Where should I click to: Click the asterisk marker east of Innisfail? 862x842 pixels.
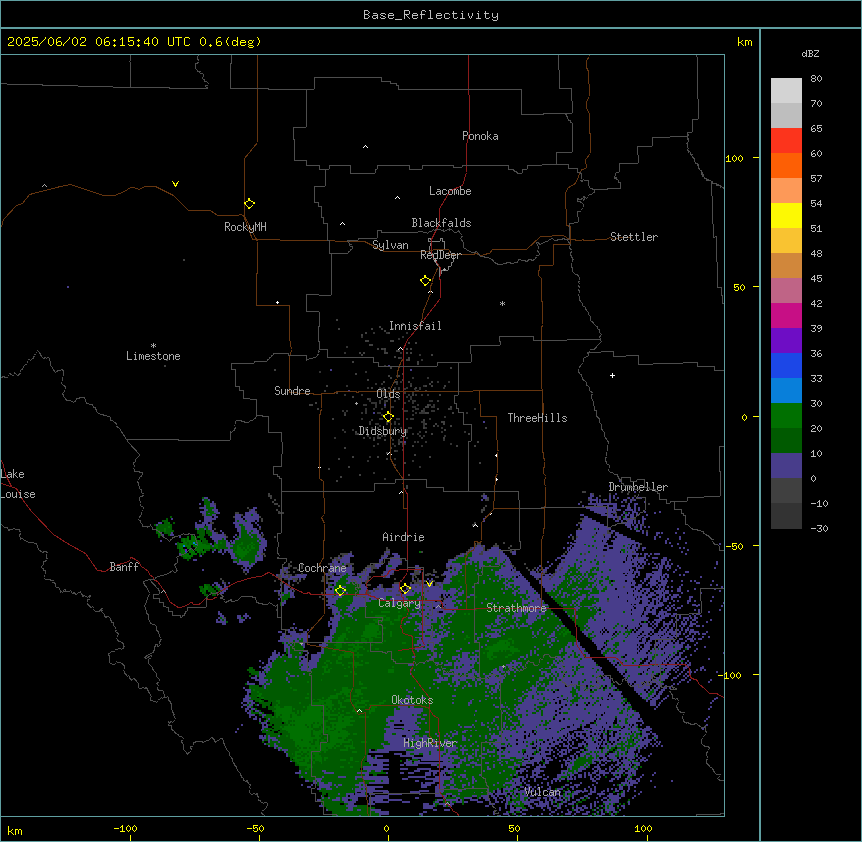(x=502, y=303)
